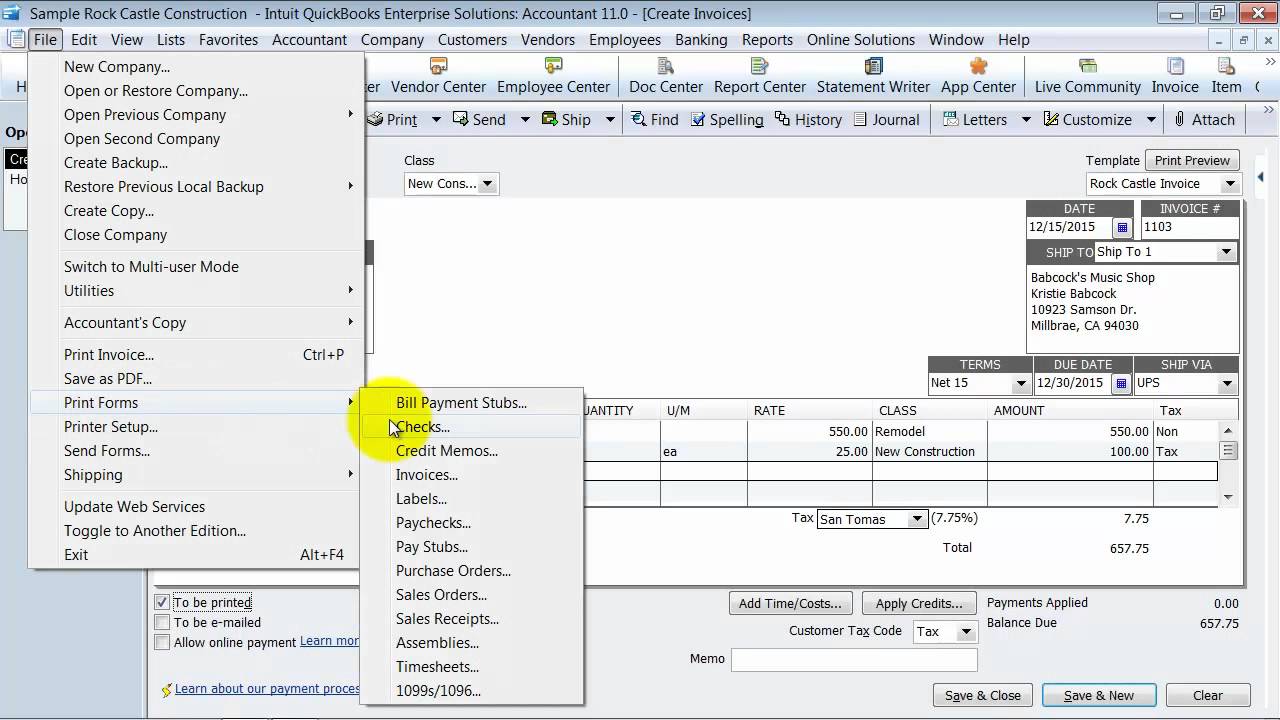Open the Banking menu
Viewport: 1280px width, 720px height.
[x=701, y=40]
